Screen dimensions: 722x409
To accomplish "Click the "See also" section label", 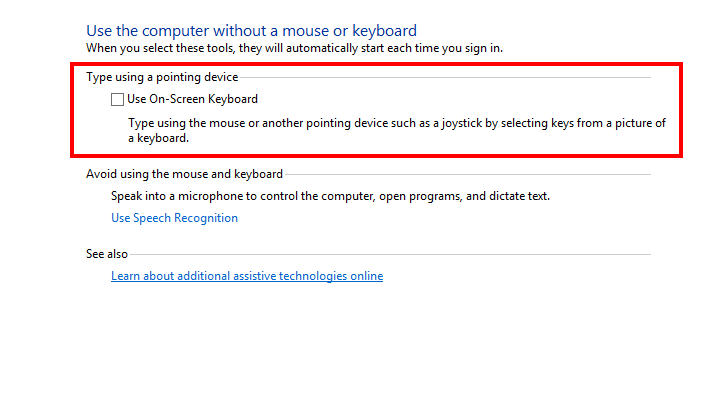I will pos(106,254).
